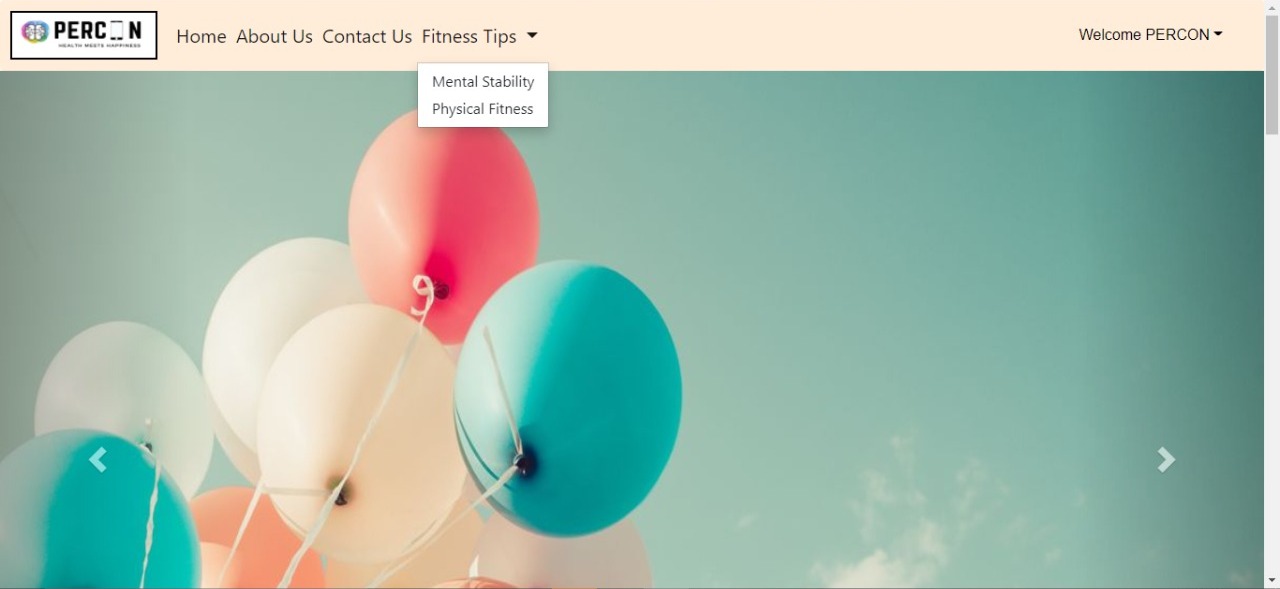Screen dimensions: 1280x589
Task: Click the phone-shaped O in the PERCON logo
Action: [x=115, y=31]
